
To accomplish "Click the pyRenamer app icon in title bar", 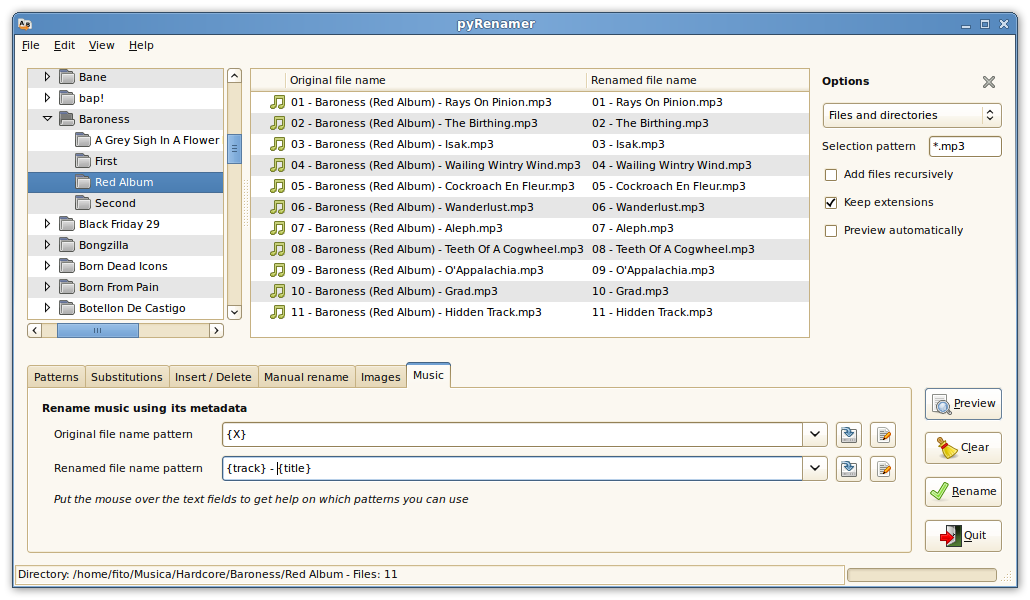I will click(25, 24).
